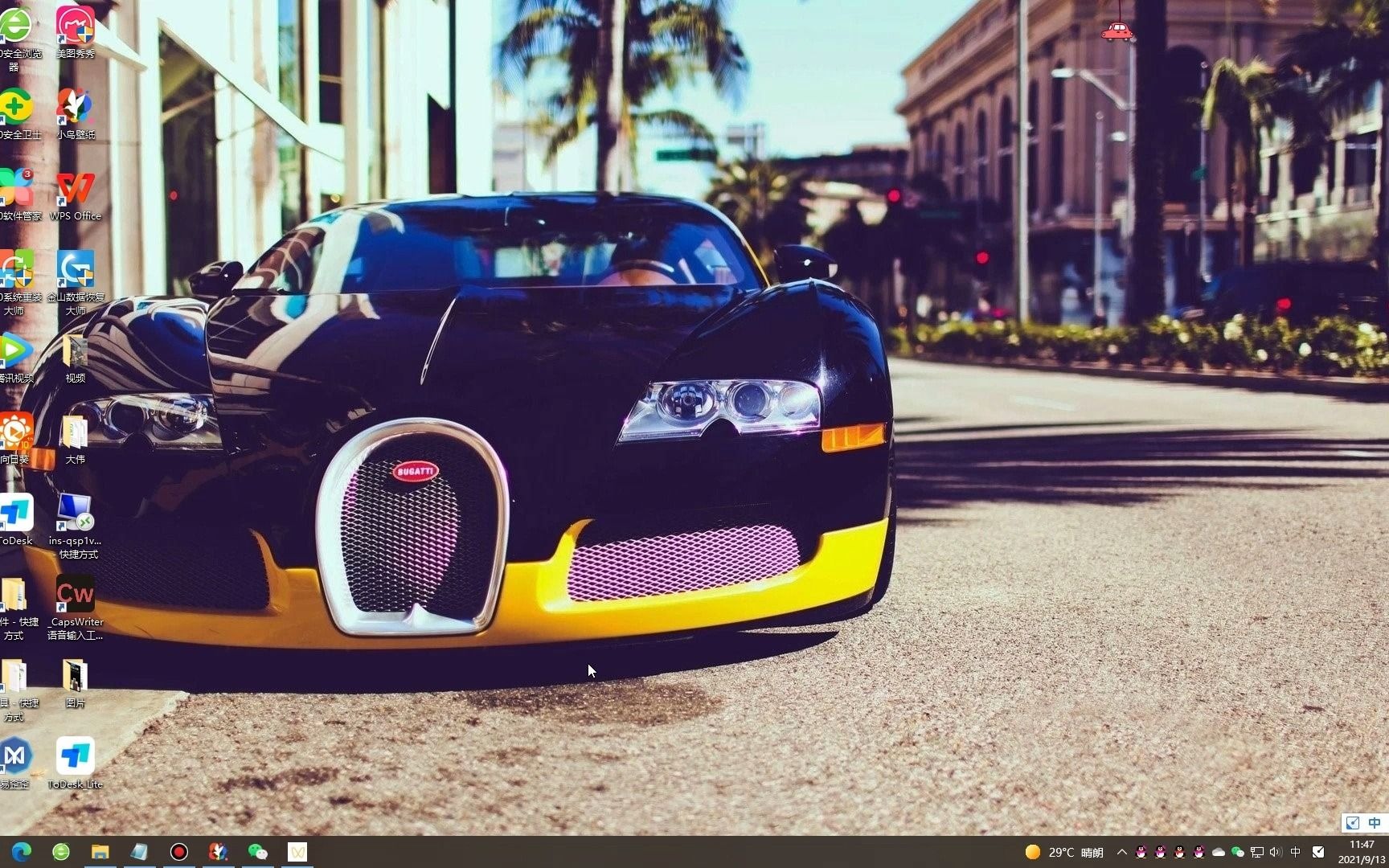Open 小鸟壁纸 from the taskbar
Image resolution: width=1389 pixels, height=868 pixels.
[218, 852]
